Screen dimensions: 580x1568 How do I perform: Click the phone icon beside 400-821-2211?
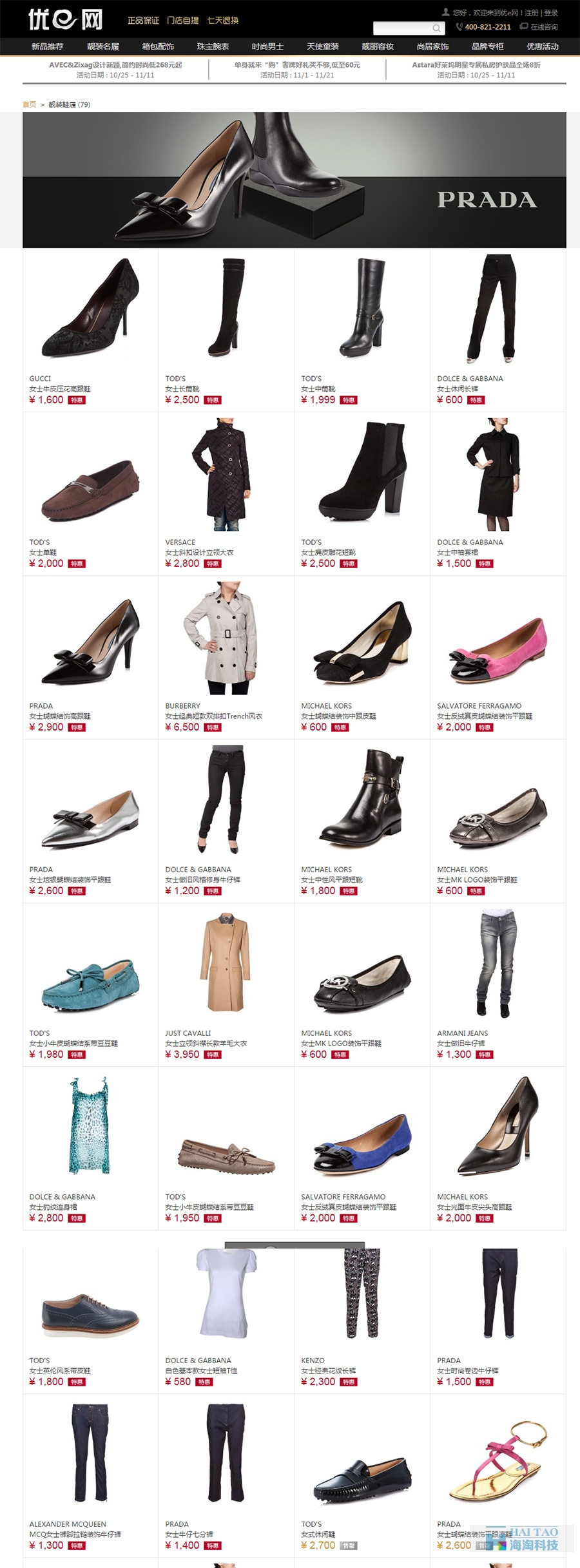pos(459,27)
